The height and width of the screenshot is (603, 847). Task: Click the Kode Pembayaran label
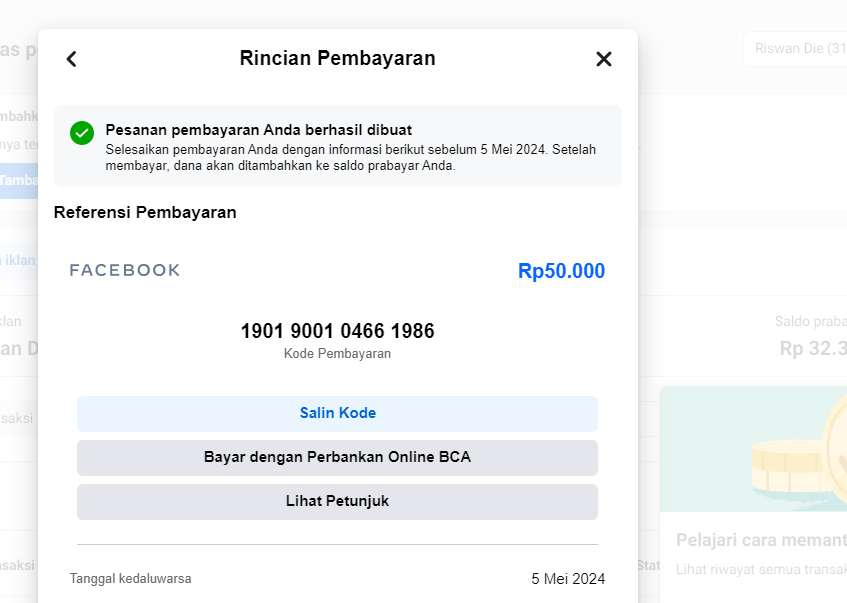[x=337, y=354]
